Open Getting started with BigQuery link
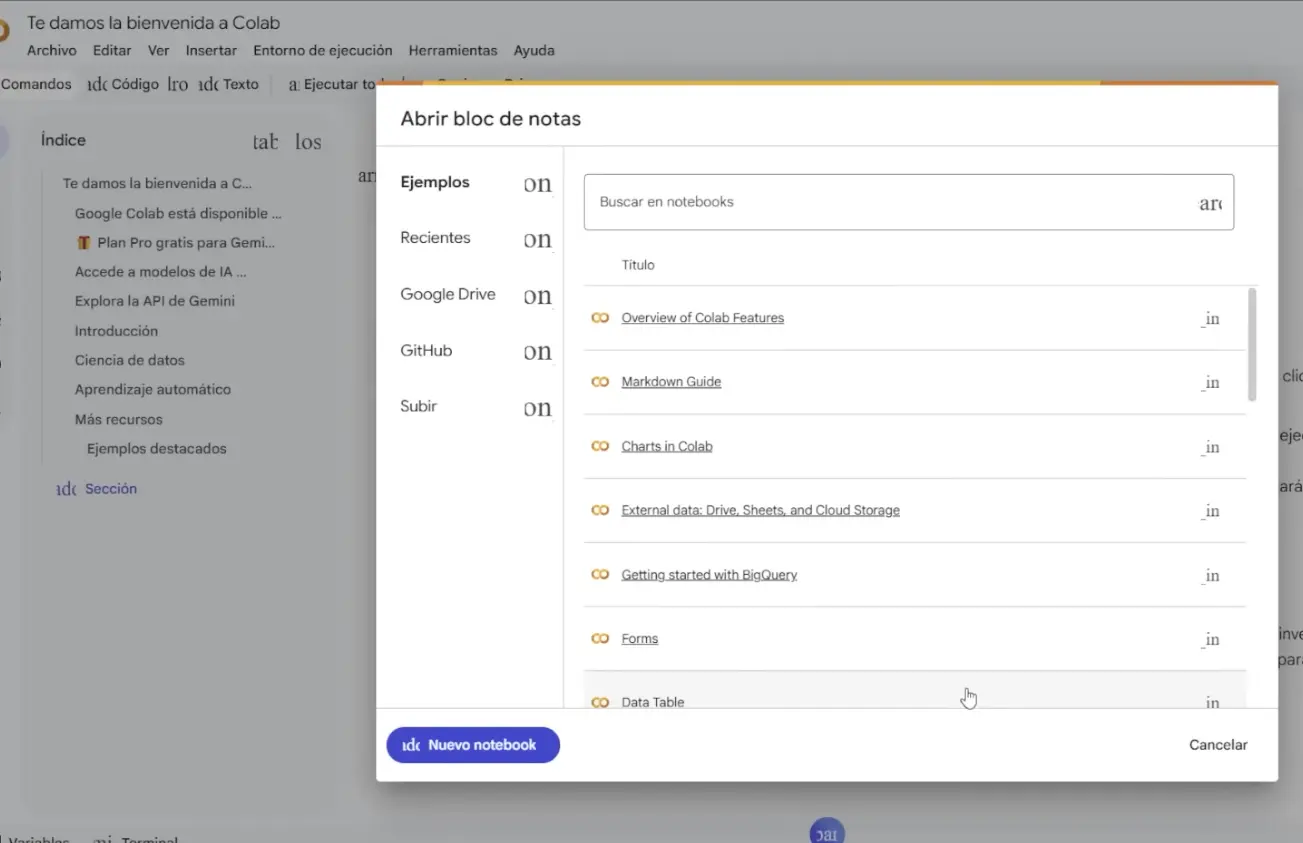This screenshot has height=843, width=1303. tap(709, 575)
